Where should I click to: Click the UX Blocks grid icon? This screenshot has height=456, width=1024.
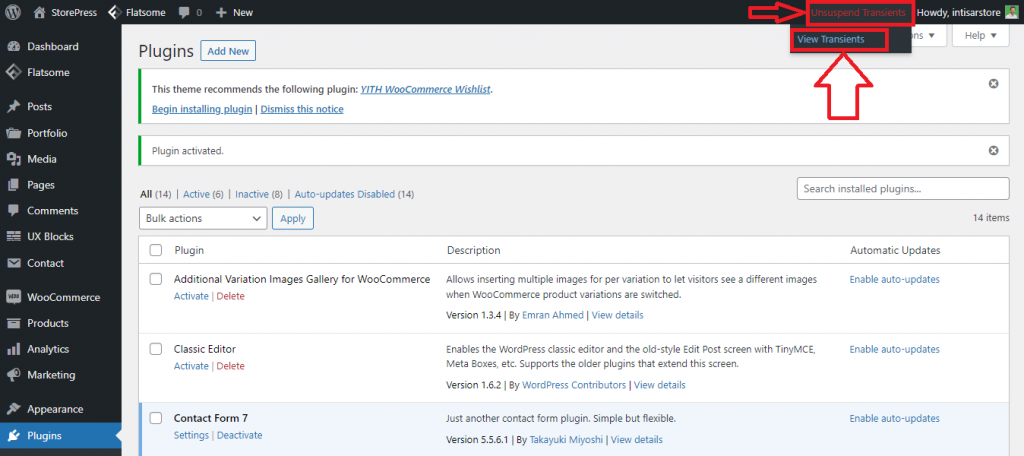pyautogui.click(x=13, y=236)
